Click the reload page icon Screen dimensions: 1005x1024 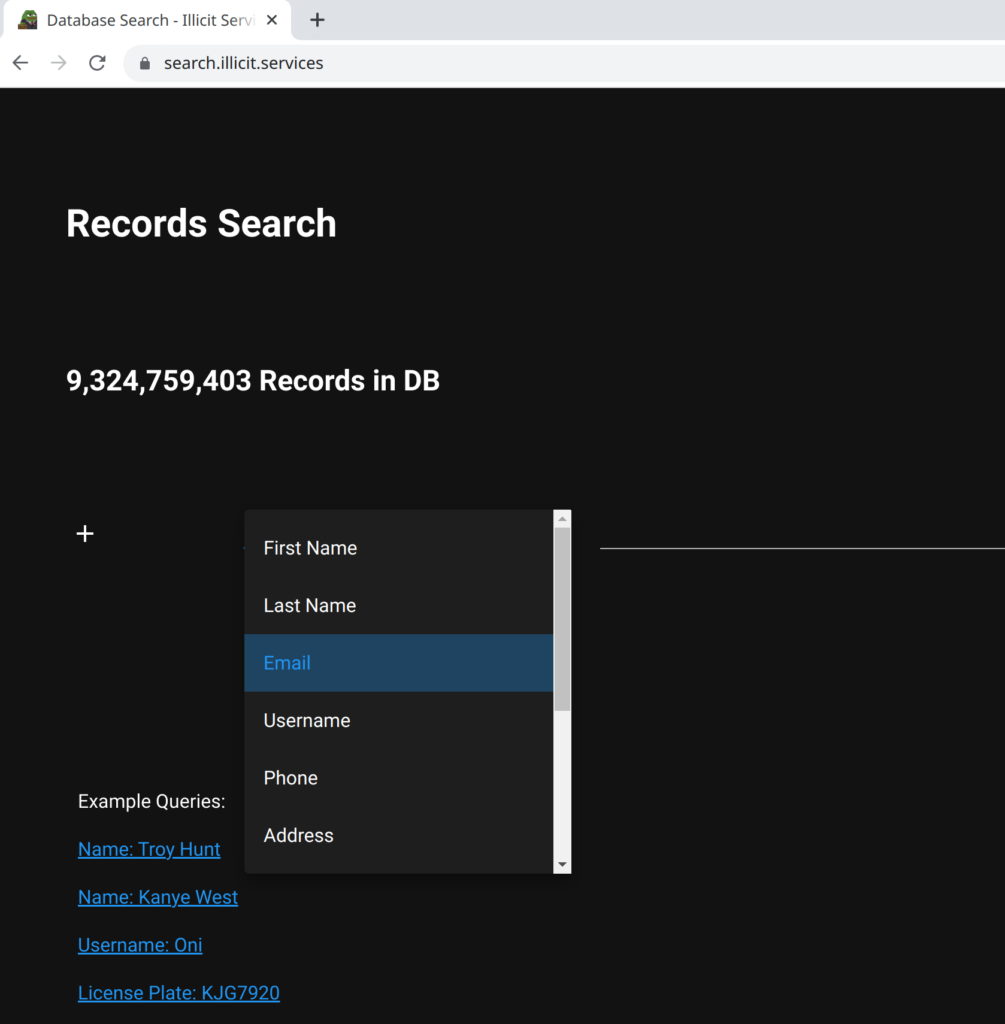pos(97,62)
